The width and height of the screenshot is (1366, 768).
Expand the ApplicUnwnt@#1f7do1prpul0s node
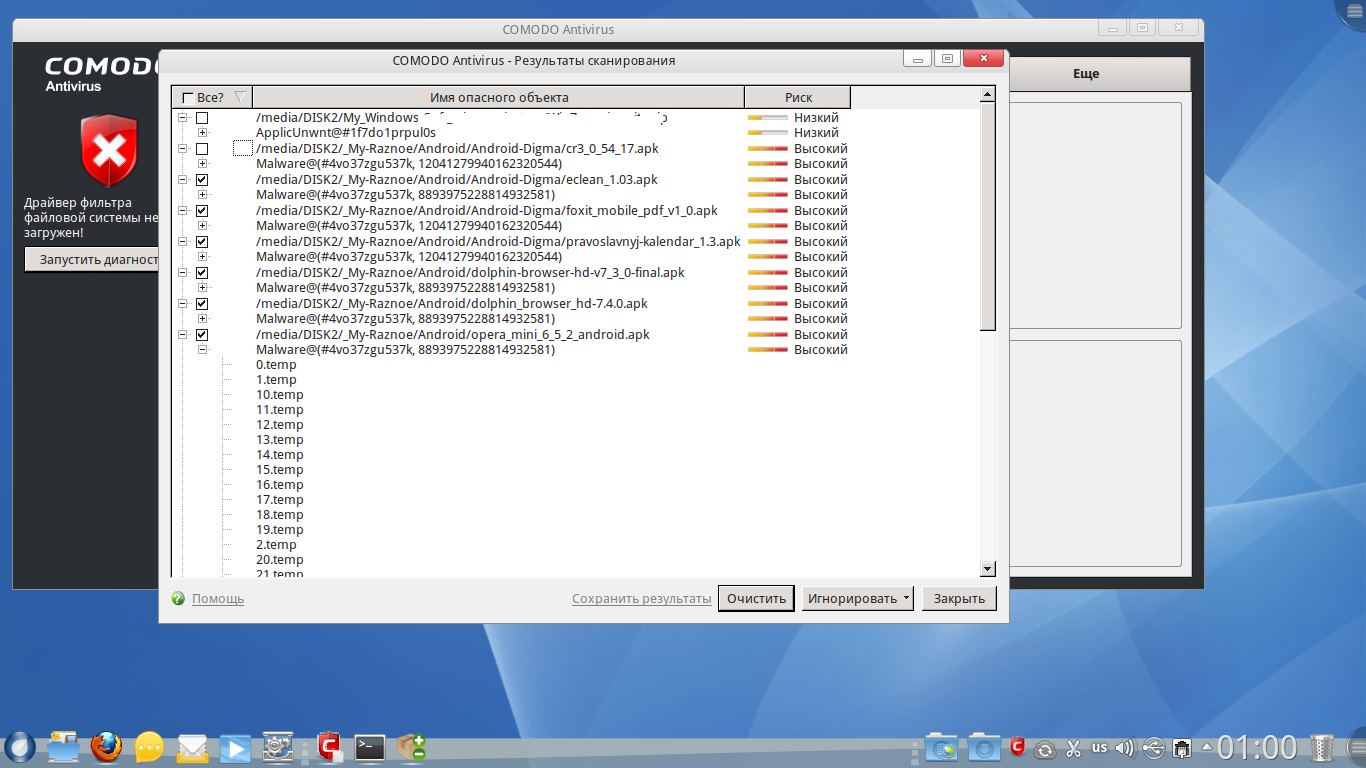[x=202, y=133]
